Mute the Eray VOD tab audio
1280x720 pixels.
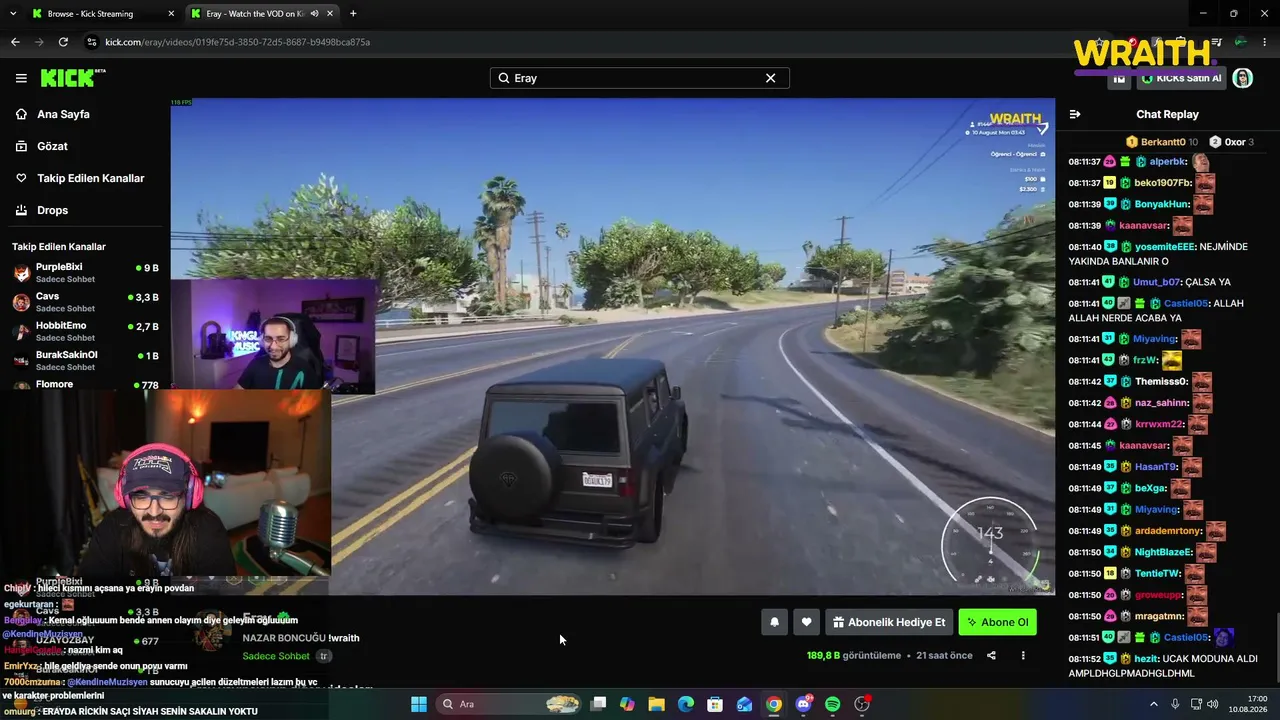coord(314,14)
